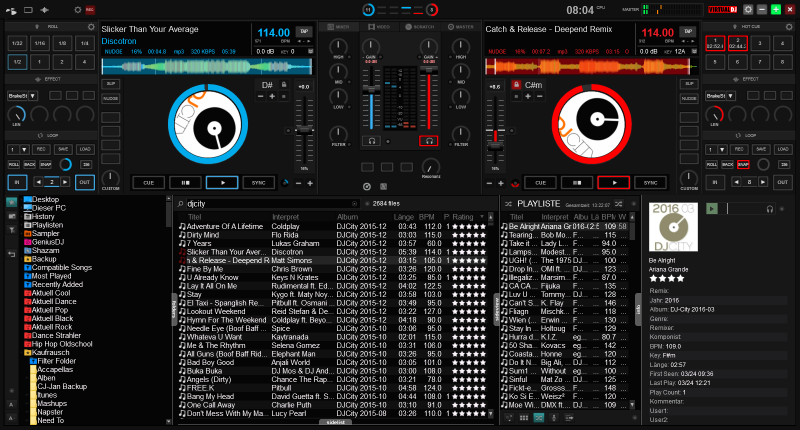
Task: Double left deck loop length arrow
Action: 65,182
